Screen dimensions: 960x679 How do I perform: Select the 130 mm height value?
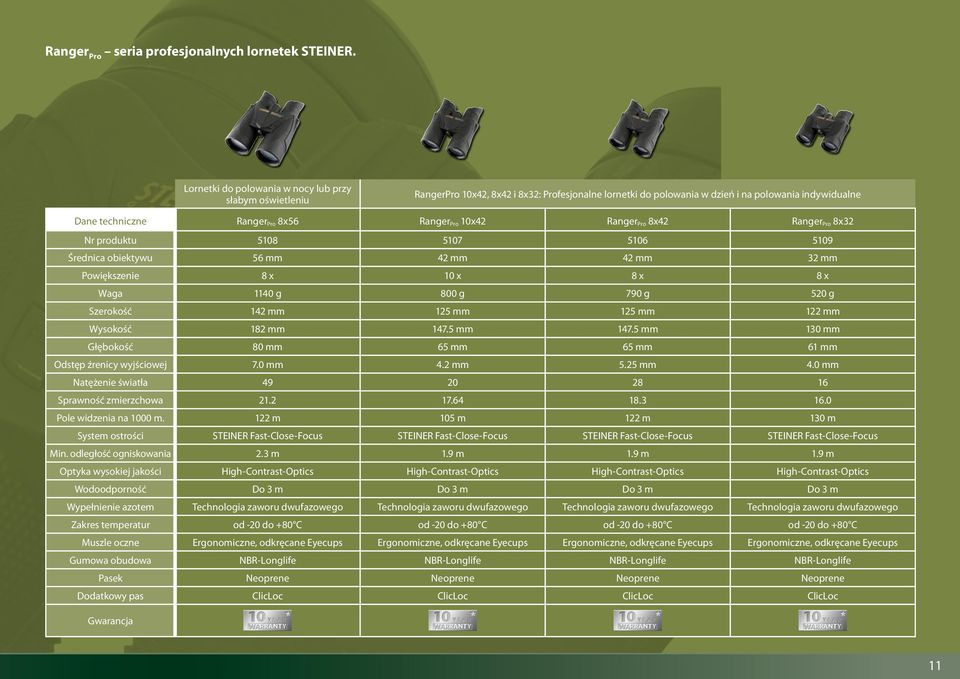[x=822, y=329]
